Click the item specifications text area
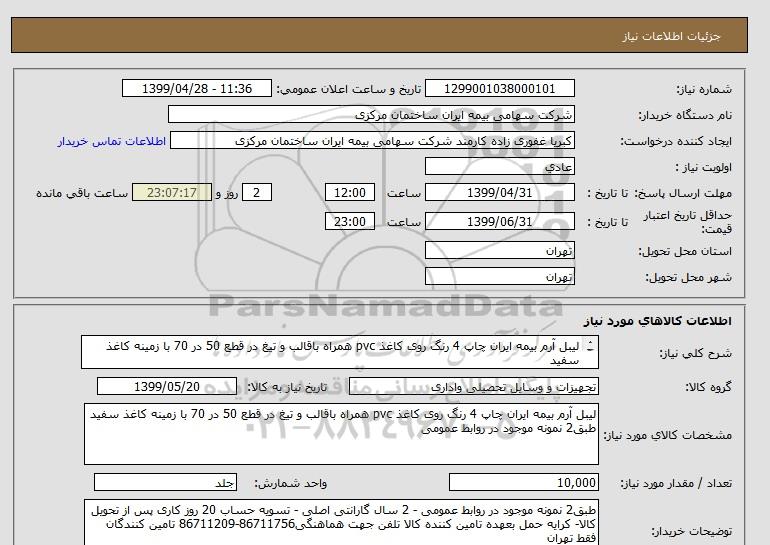 coord(341,434)
